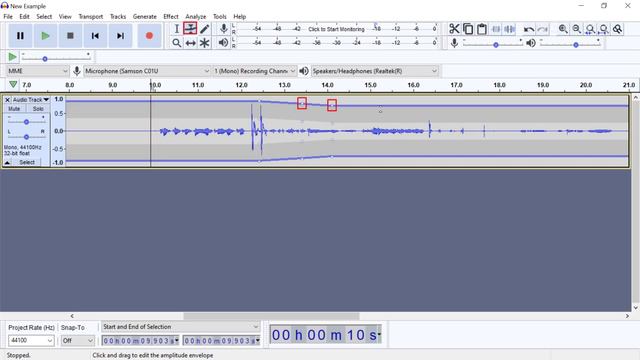Paste audio with the clipboard icon
The width and height of the screenshot is (640, 360).
coord(482,29)
